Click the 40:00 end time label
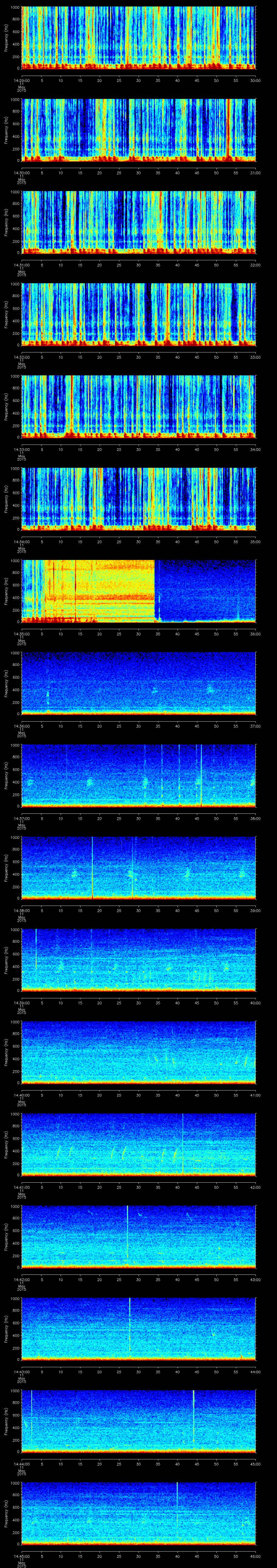 tap(255, 1003)
